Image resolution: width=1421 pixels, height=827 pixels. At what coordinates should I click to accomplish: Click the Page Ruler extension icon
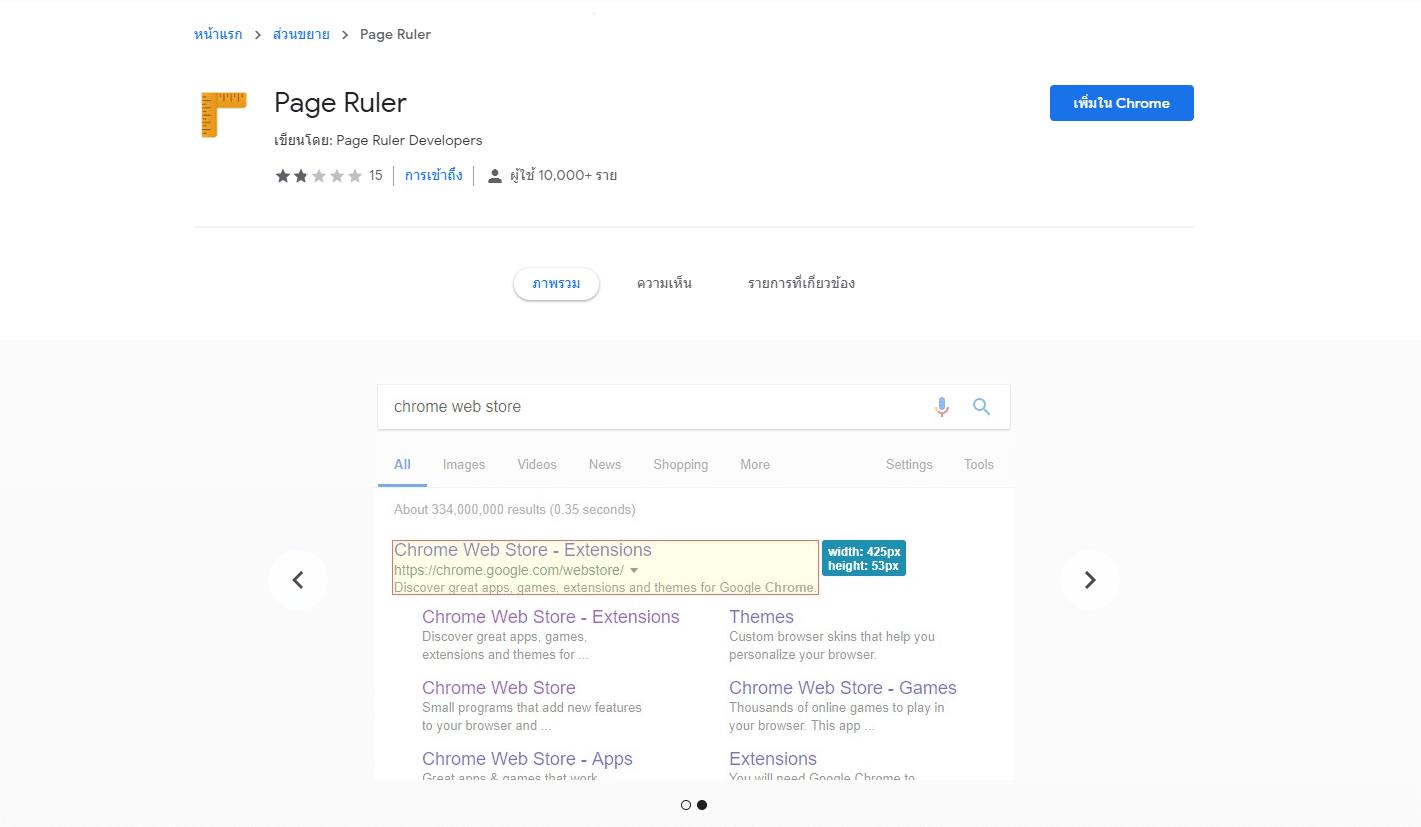coord(222,113)
